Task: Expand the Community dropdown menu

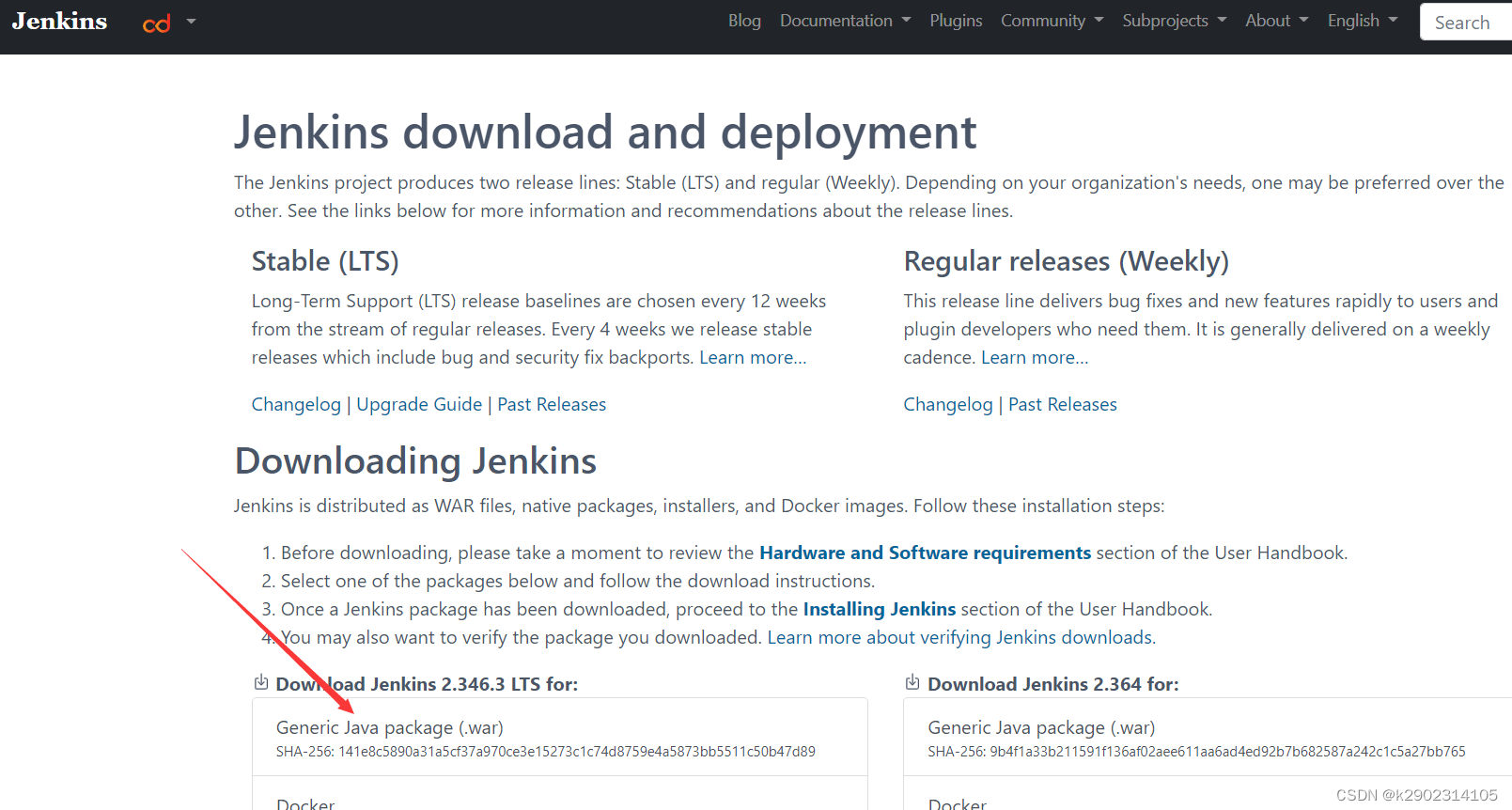Action: pyautogui.click(x=1052, y=21)
